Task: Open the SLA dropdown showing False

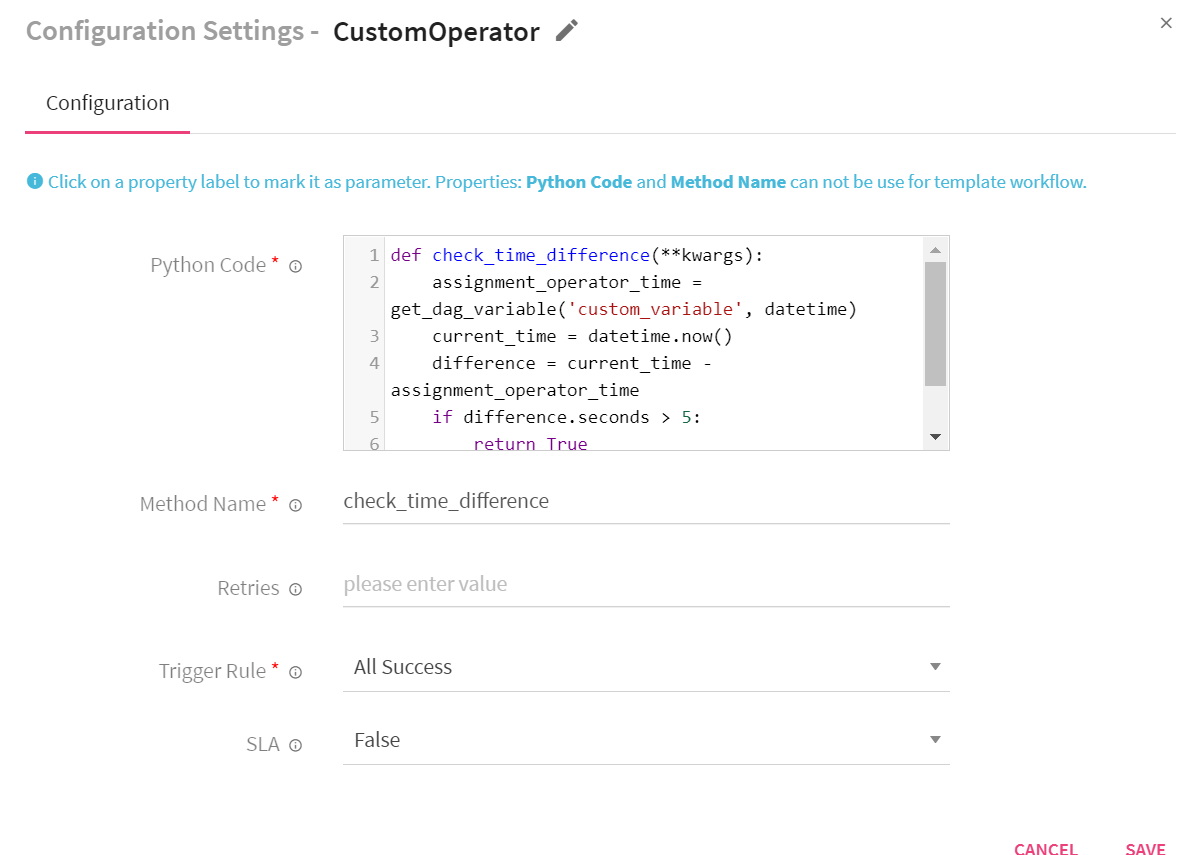Action: [934, 739]
